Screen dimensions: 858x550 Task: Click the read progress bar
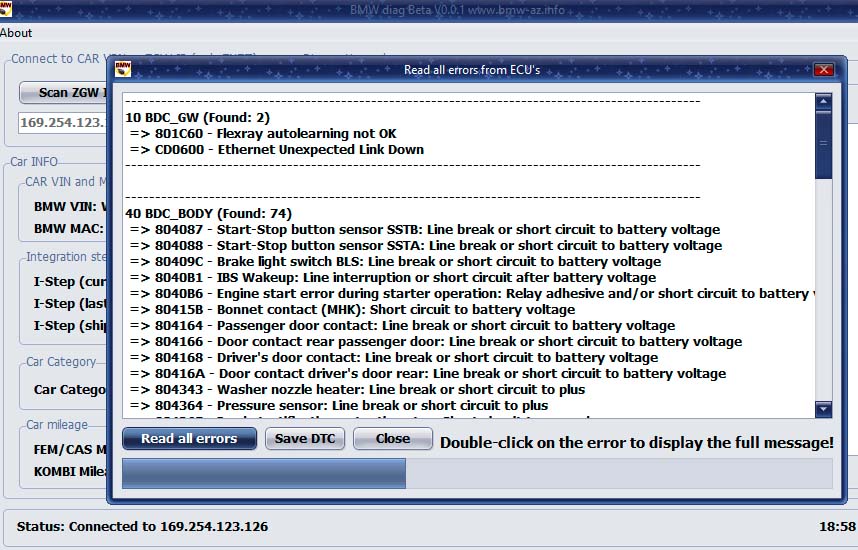pos(477,473)
